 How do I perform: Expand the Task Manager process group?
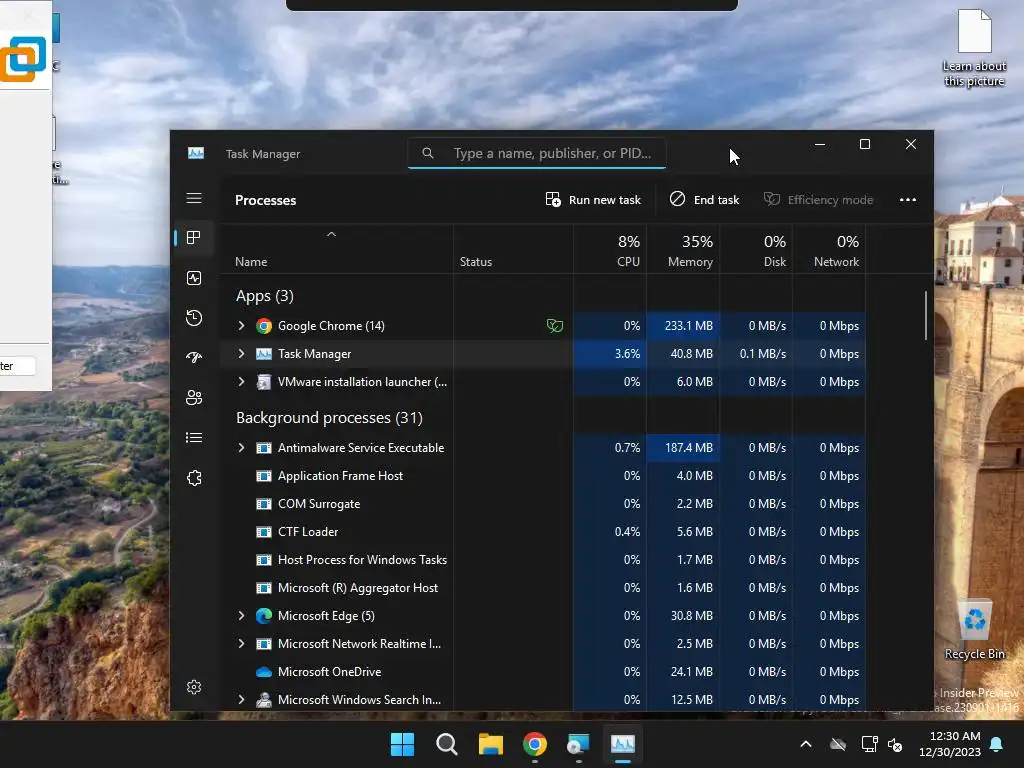(x=241, y=354)
